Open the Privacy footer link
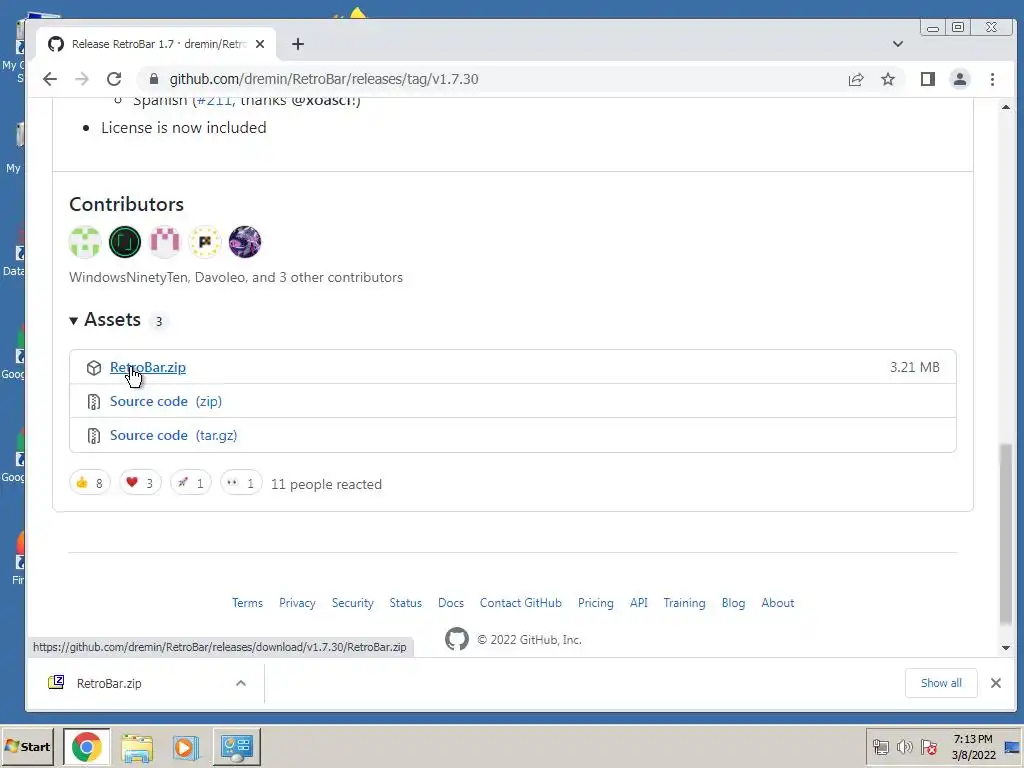The height and width of the screenshot is (768, 1024). click(297, 603)
